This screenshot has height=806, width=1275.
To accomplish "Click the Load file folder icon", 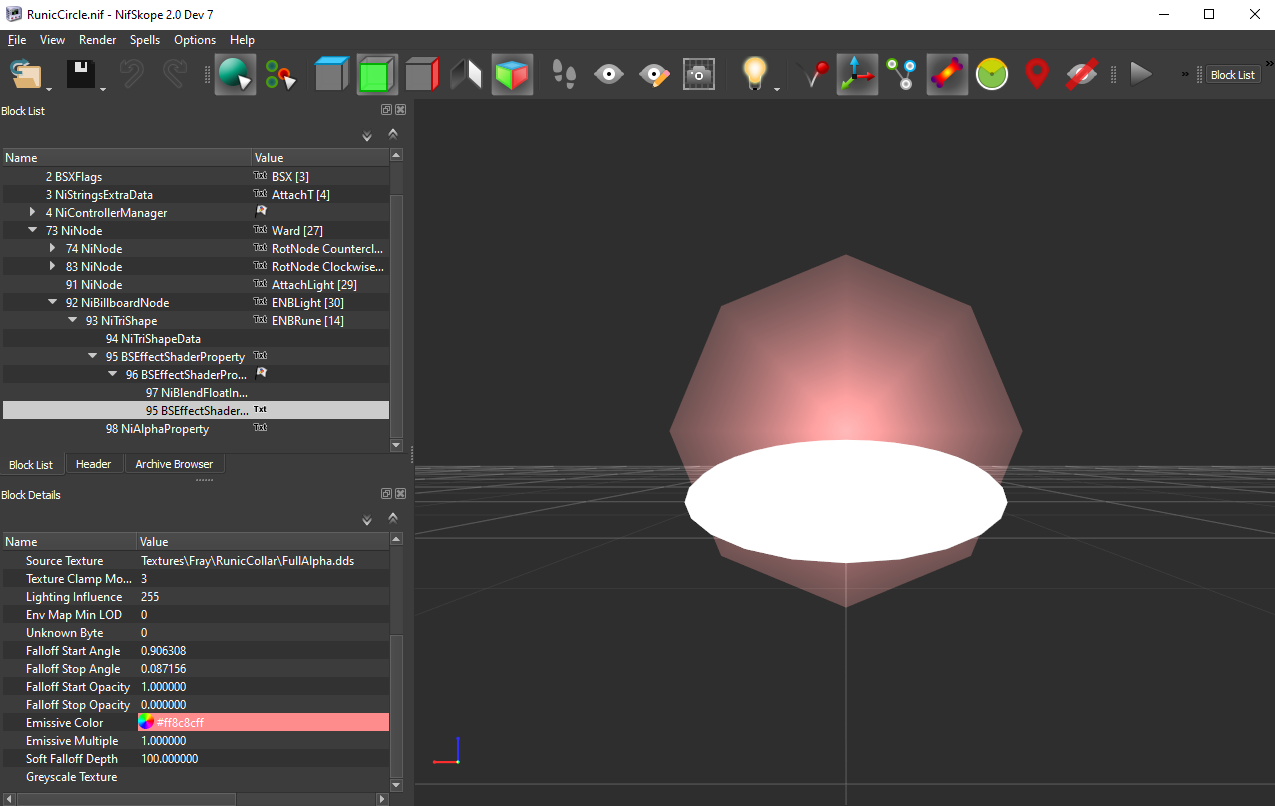I will point(26,75).
